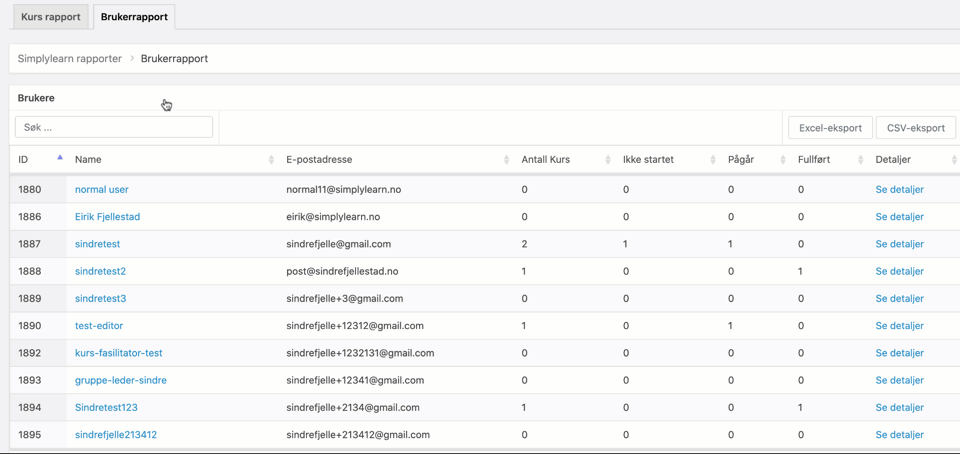Select the Brukerrapport tab
Viewport: 960px width, 454px height.
134,17
